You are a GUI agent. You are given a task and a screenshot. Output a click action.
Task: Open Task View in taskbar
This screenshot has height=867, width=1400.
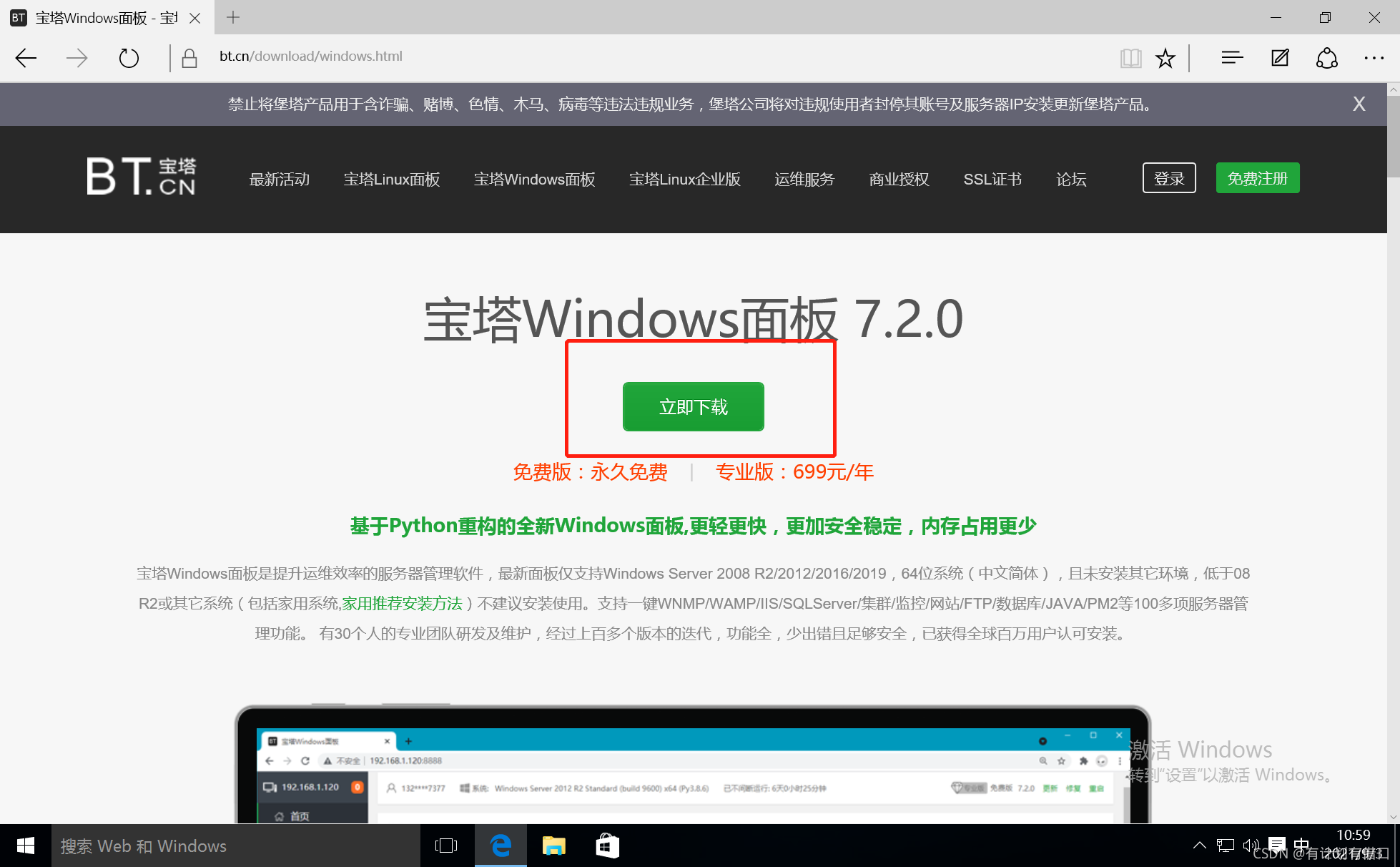pos(446,846)
